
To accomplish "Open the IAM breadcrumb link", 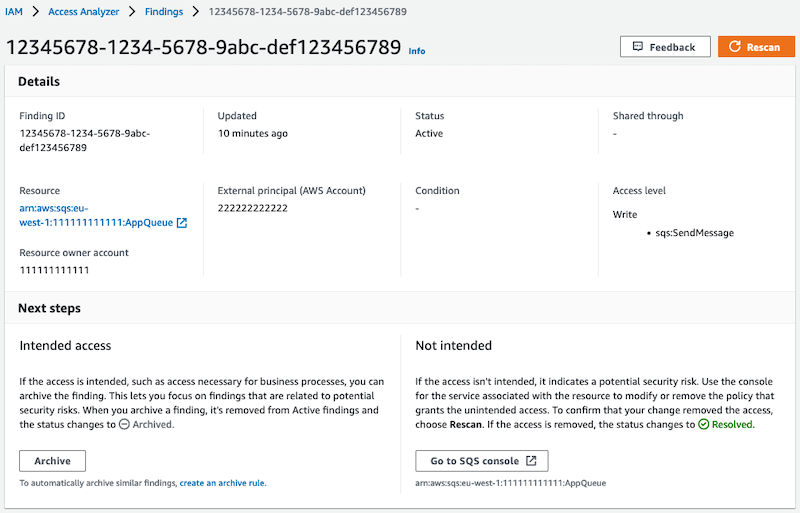I will click(14, 11).
